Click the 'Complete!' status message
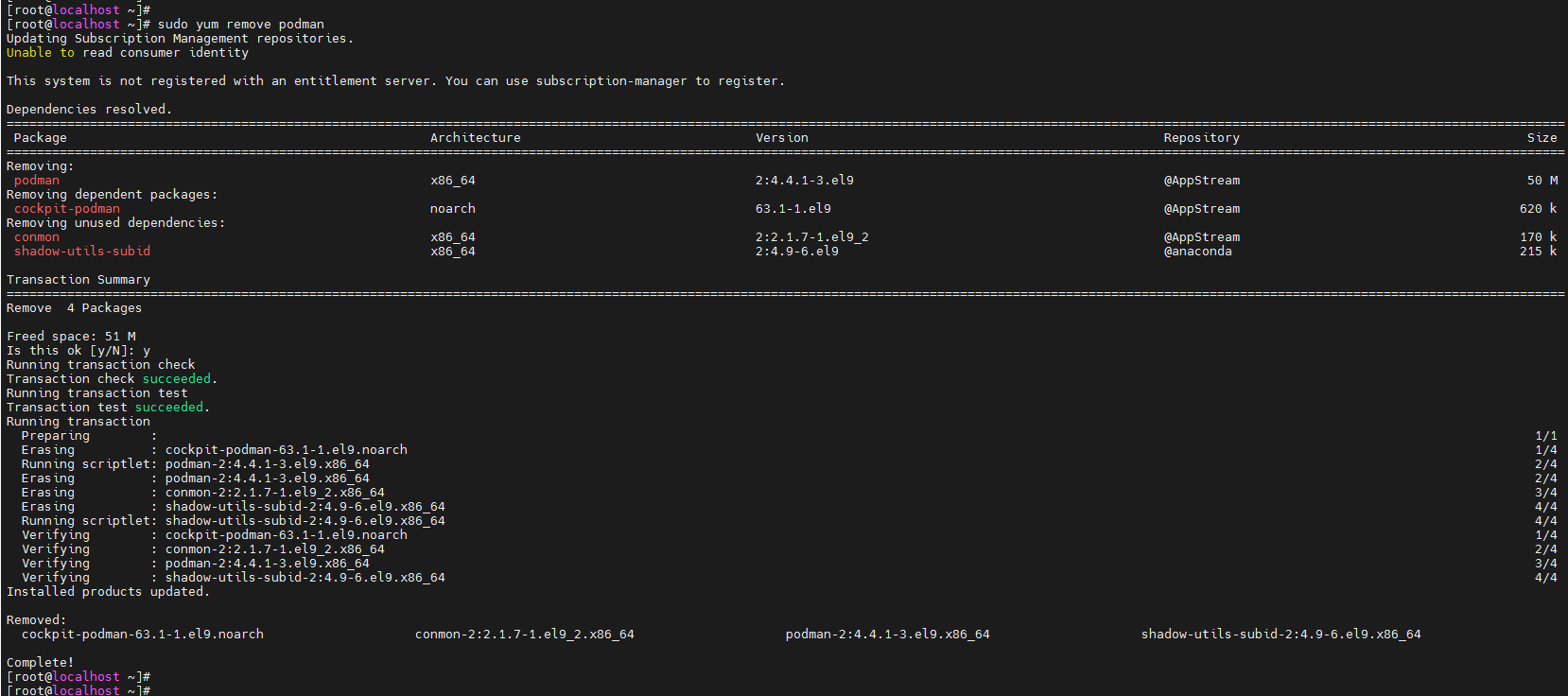 [40, 663]
